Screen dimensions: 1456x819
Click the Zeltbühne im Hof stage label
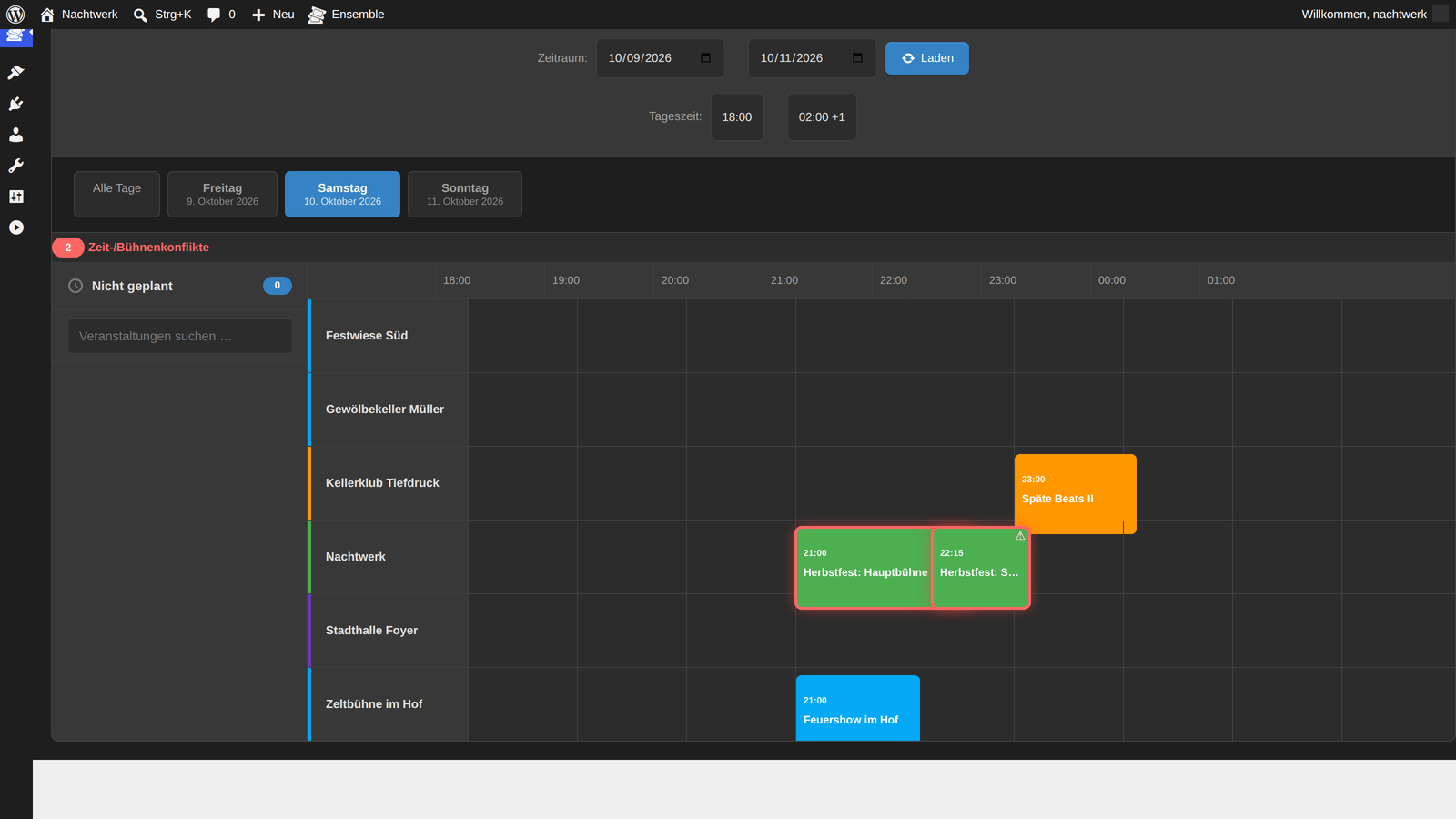point(374,704)
